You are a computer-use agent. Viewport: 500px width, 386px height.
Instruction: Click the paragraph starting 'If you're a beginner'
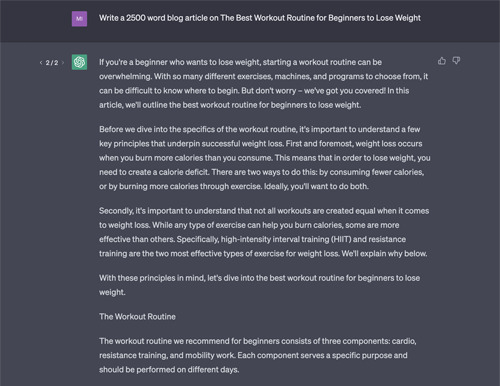(x=264, y=83)
